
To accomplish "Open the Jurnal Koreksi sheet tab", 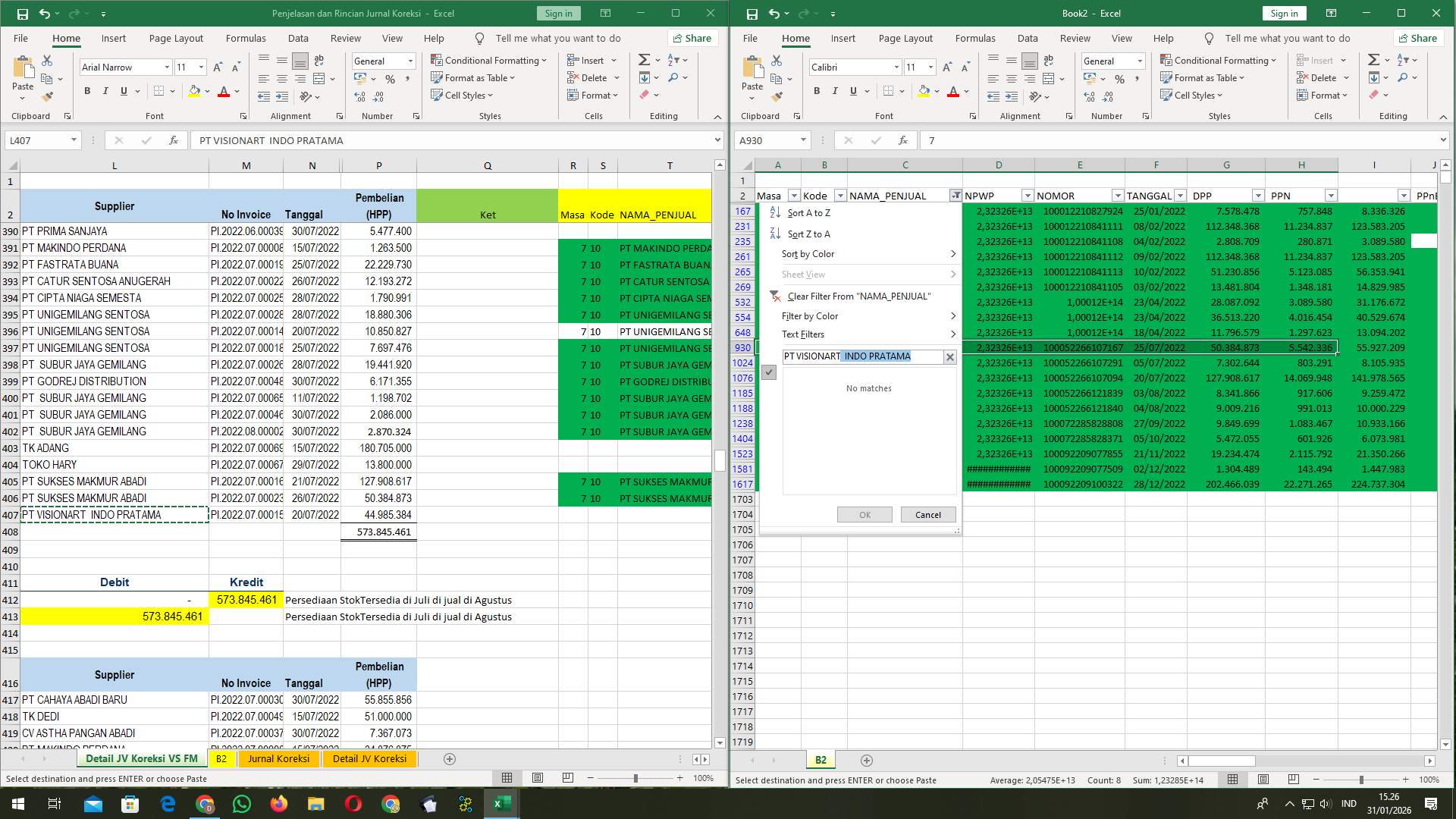I will pyautogui.click(x=279, y=758).
